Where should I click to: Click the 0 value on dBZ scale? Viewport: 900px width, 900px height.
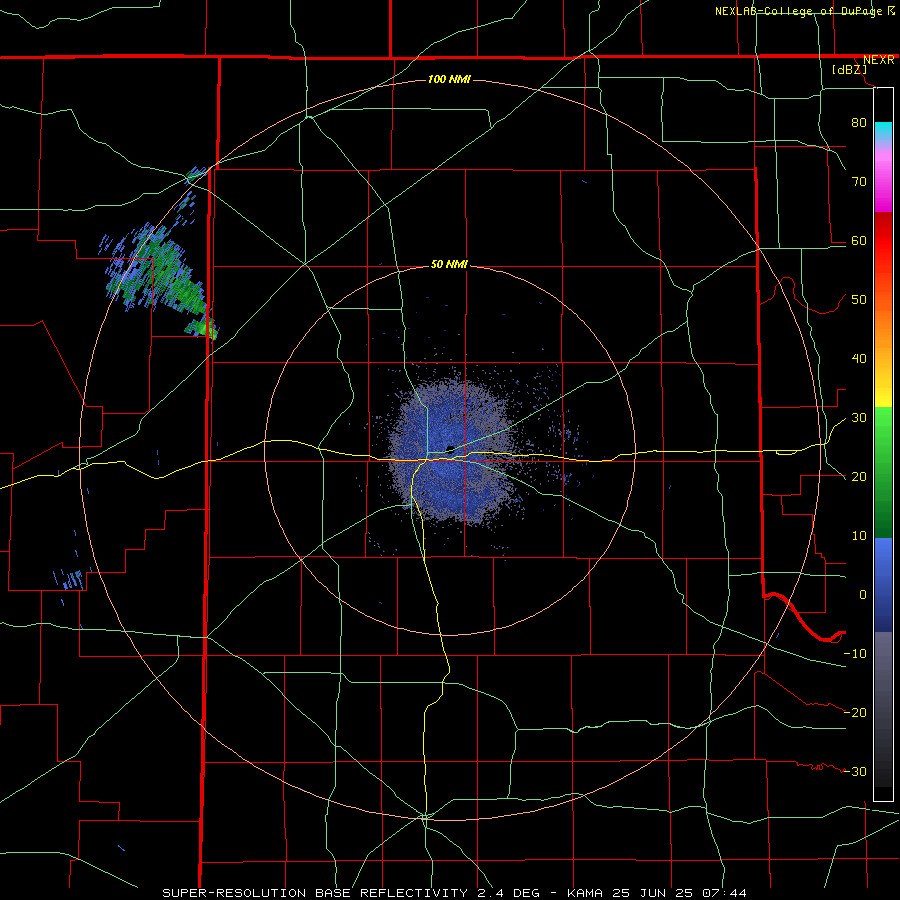pos(863,595)
